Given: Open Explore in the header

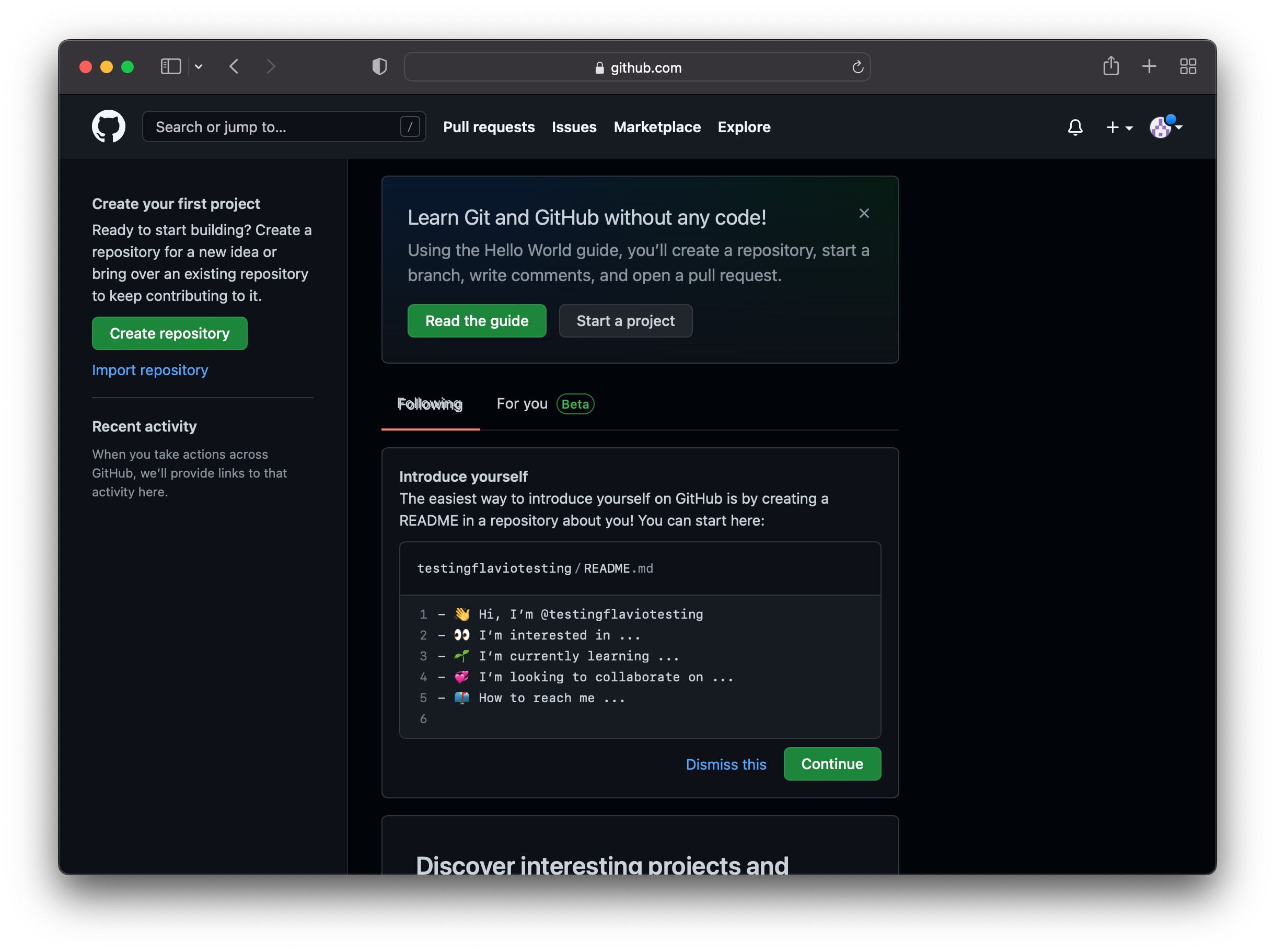Looking at the screenshot, I should [744, 127].
